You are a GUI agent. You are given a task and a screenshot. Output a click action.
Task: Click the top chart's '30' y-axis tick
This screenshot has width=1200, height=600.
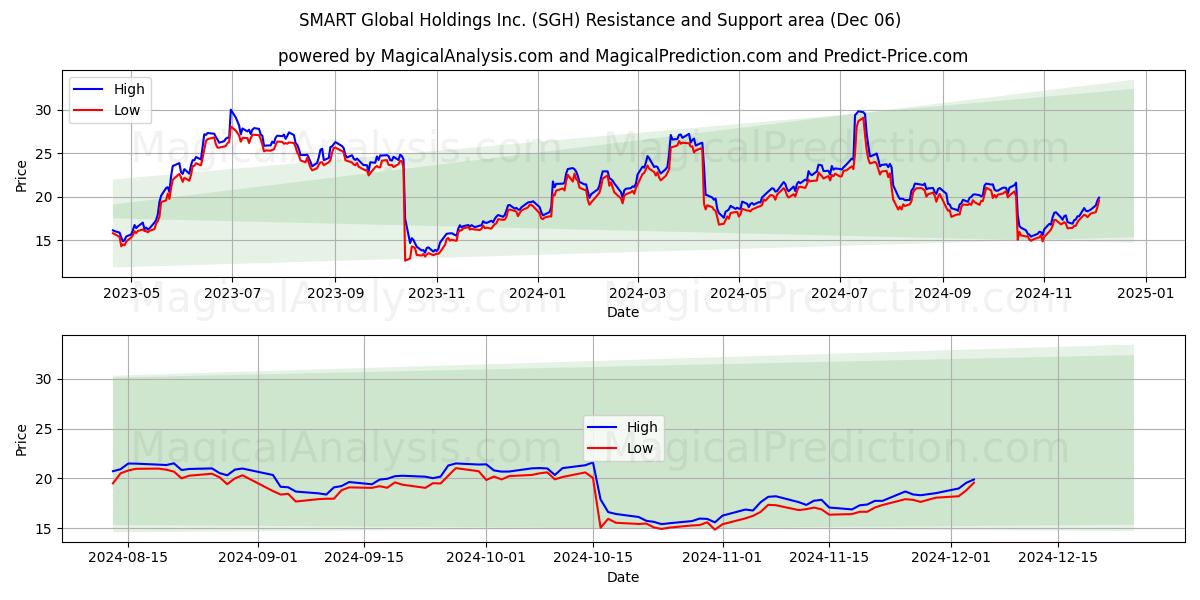click(x=46, y=110)
